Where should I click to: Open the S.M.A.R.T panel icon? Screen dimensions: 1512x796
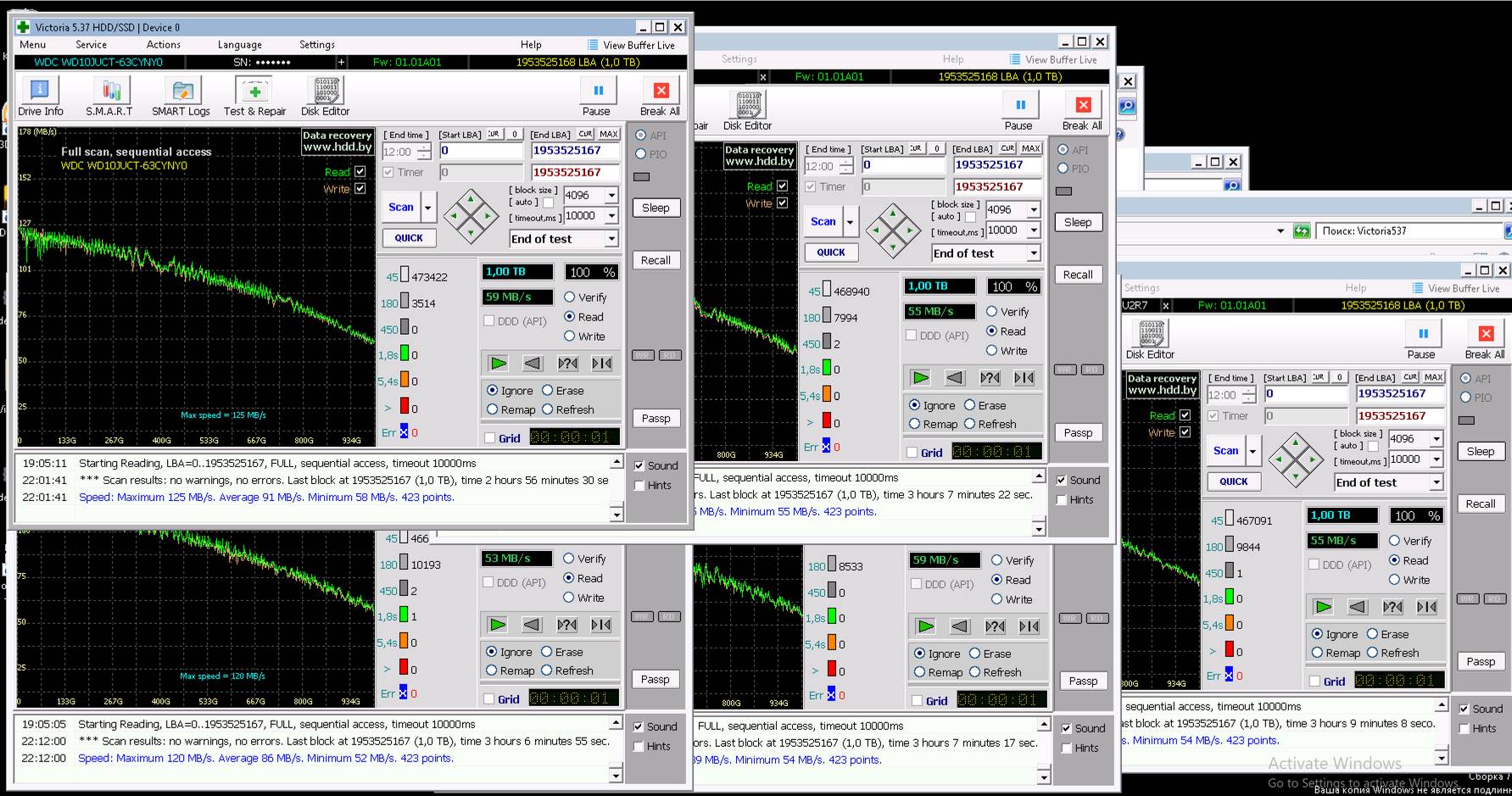[109, 96]
